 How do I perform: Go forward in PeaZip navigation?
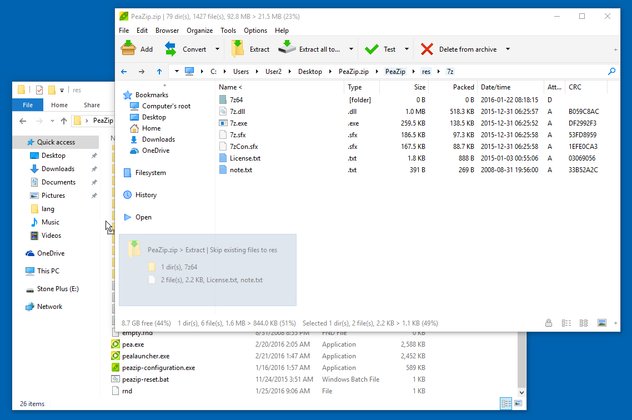pos(141,72)
